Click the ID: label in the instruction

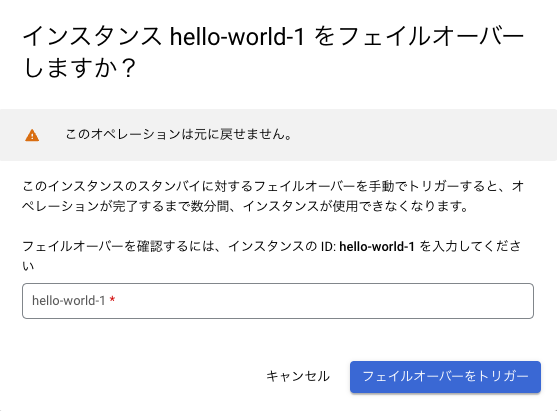point(328,246)
